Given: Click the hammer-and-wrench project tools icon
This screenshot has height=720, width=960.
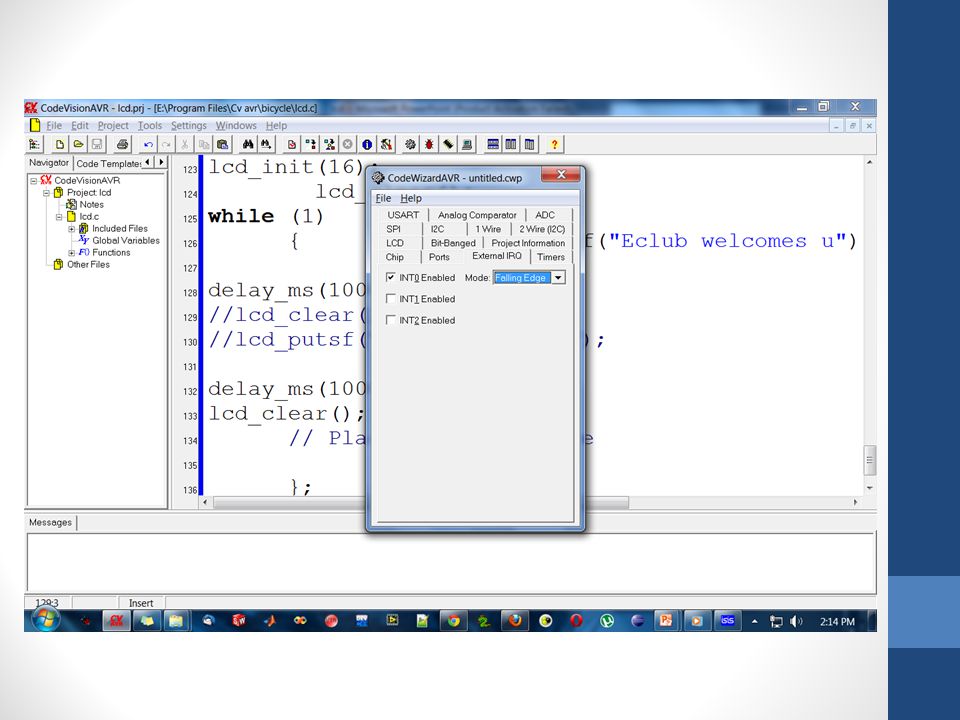Looking at the screenshot, I should pos(386,144).
